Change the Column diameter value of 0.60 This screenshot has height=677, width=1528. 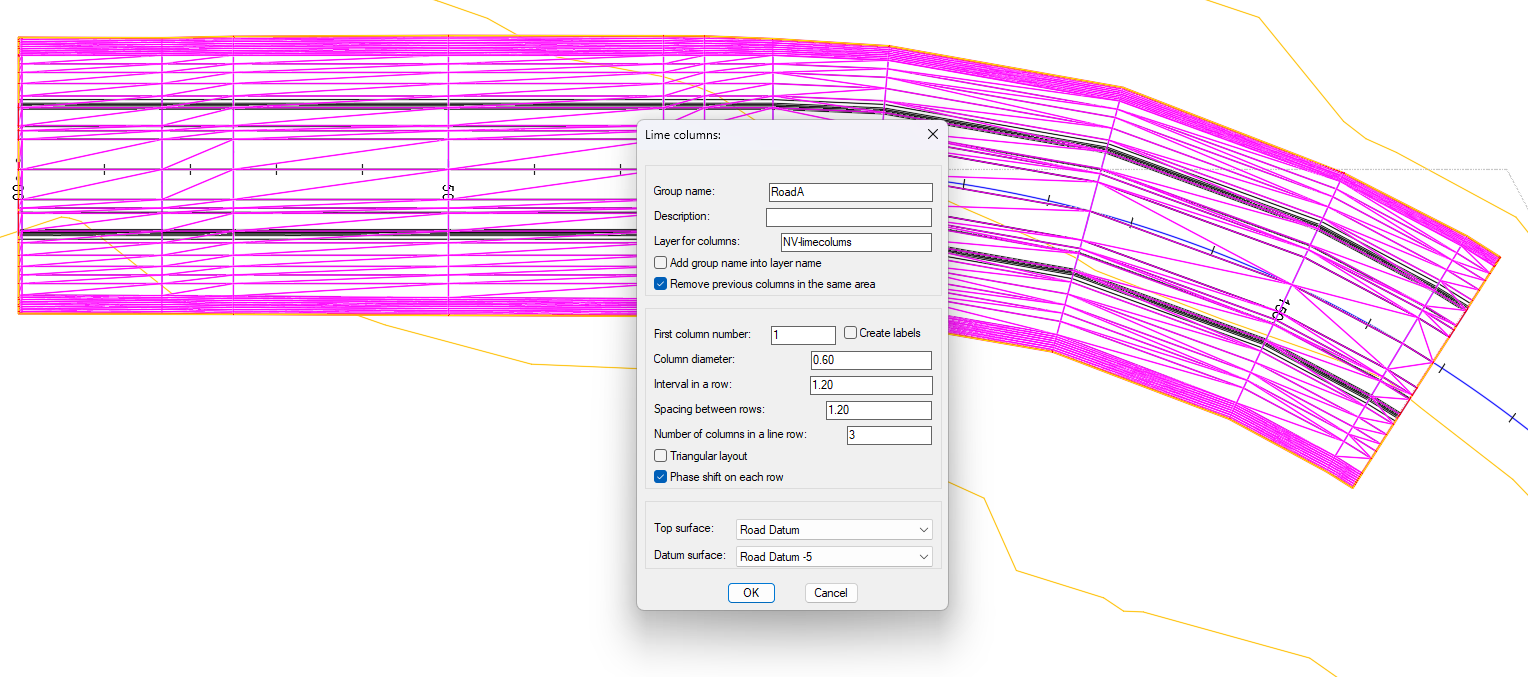point(871,359)
